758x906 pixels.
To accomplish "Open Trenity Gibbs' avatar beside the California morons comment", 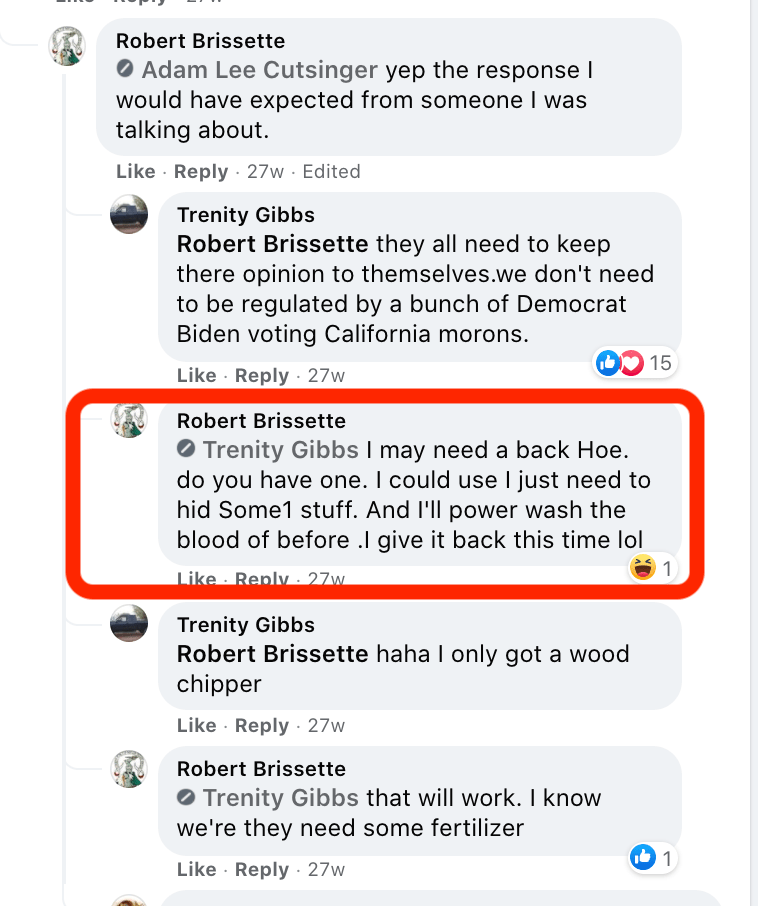I will (129, 215).
